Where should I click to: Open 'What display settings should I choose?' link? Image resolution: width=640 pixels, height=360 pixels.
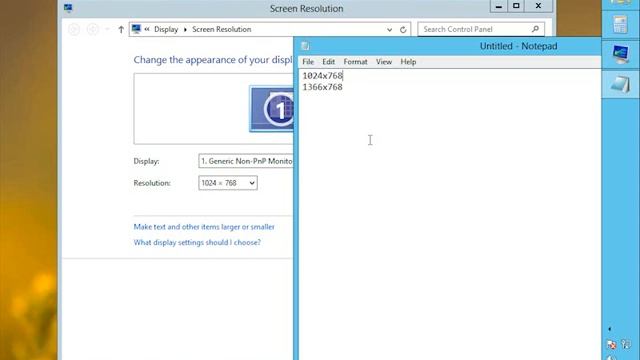pos(197,242)
